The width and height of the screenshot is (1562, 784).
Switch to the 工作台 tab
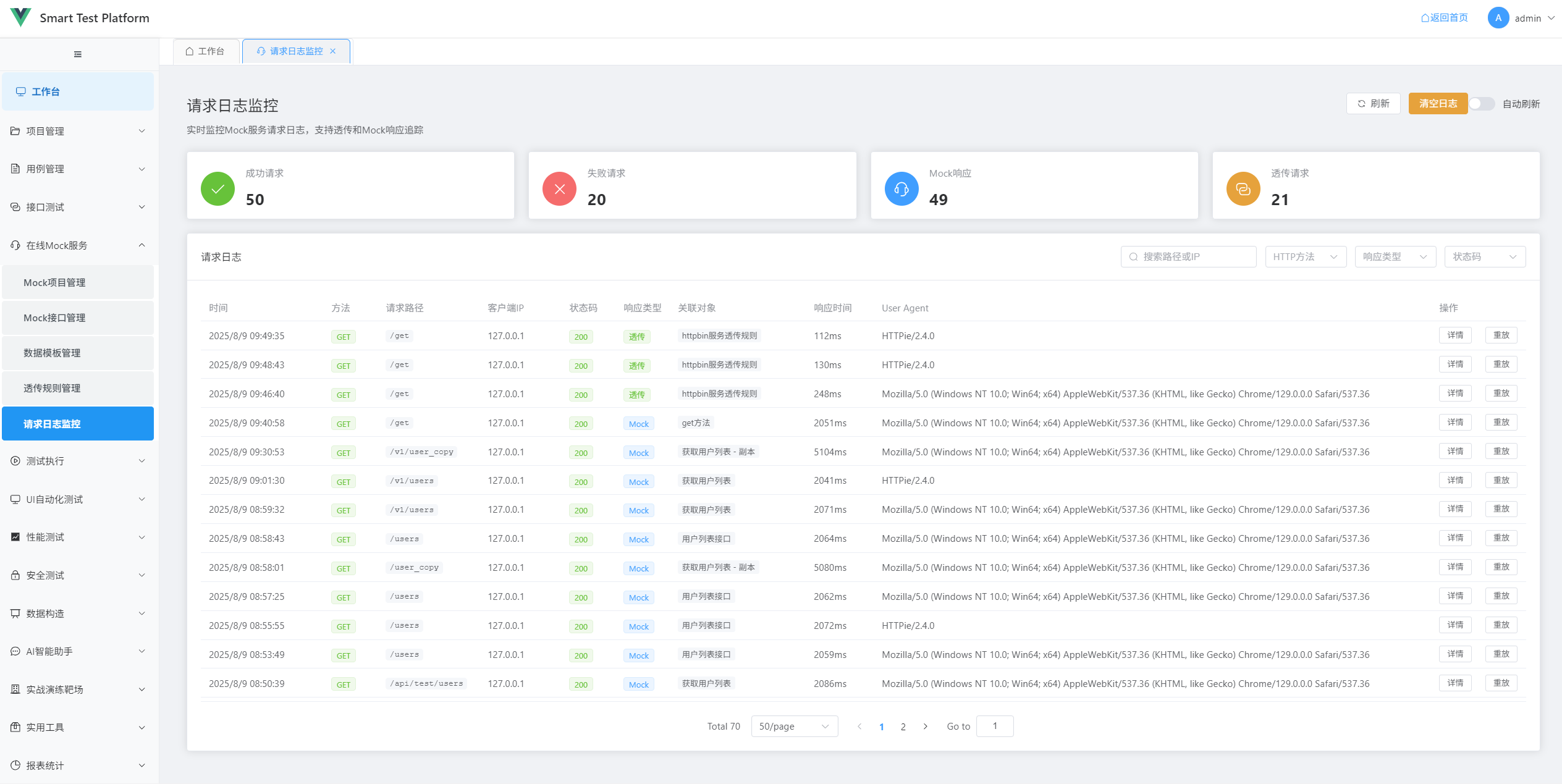tap(205, 51)
